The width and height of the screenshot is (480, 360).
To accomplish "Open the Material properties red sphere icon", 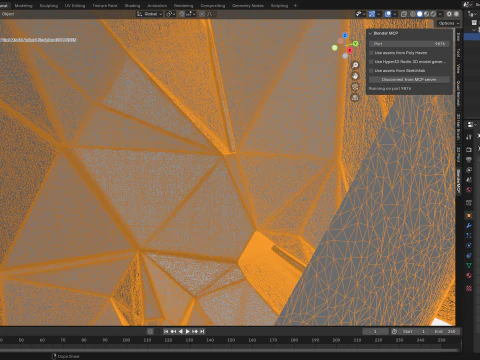I will pyautogui.click(x=469, y=276).
